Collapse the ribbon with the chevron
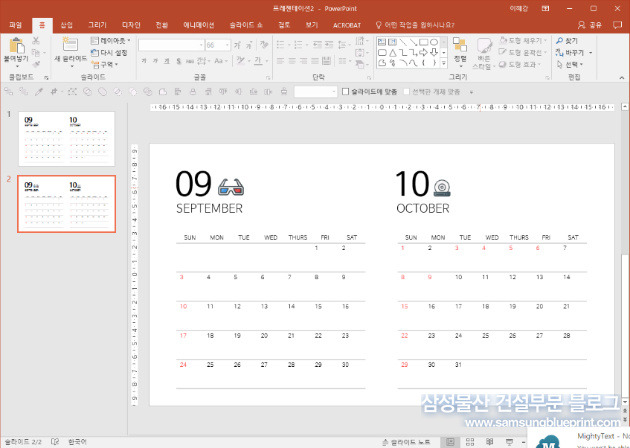 [622, 78]
